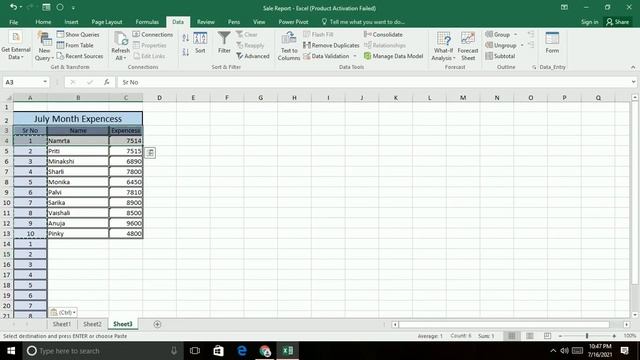
Task: Open Get External Data menu
Action: (x=16, y=47)
